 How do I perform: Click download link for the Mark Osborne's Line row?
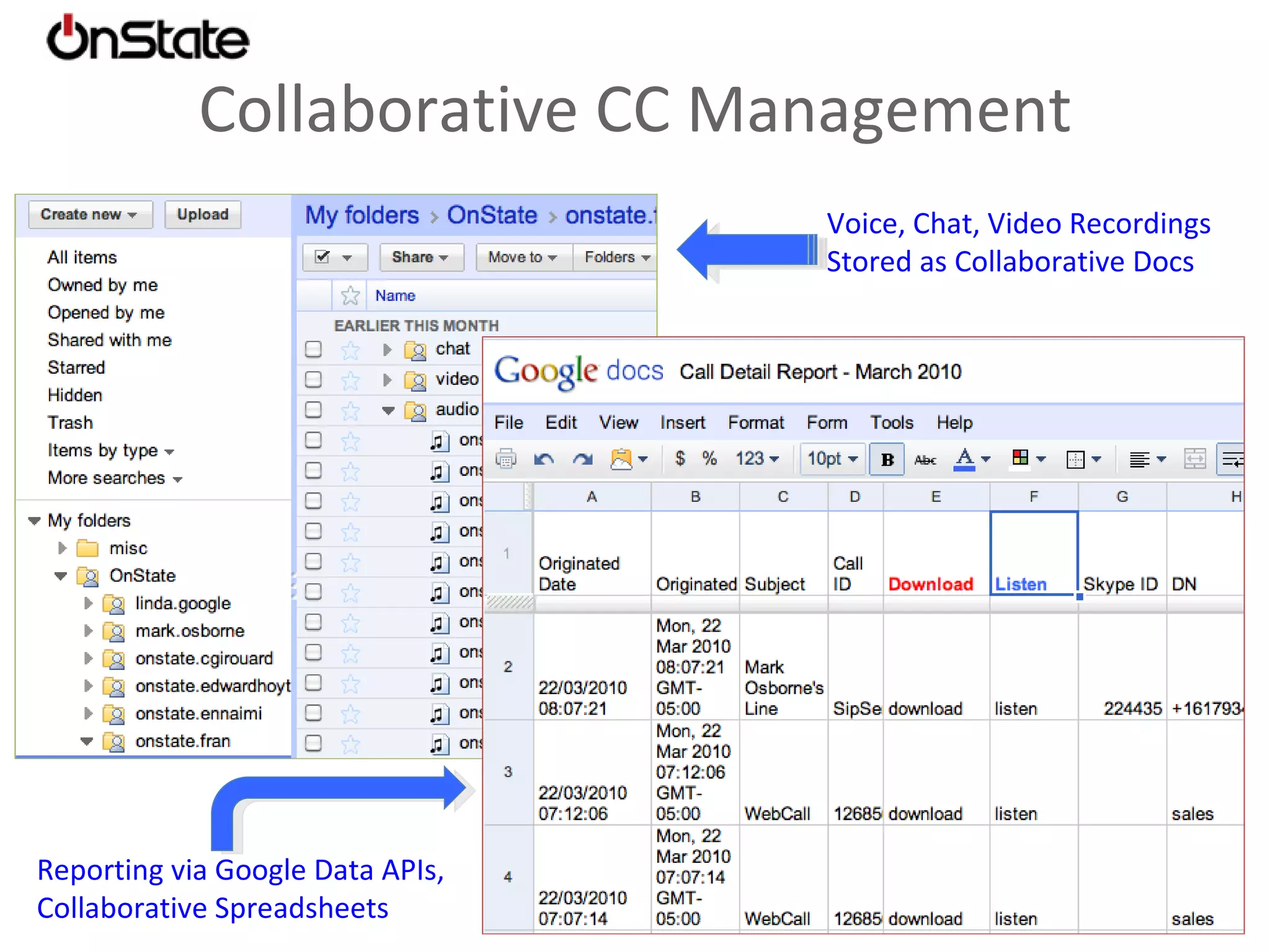point(925,708)
